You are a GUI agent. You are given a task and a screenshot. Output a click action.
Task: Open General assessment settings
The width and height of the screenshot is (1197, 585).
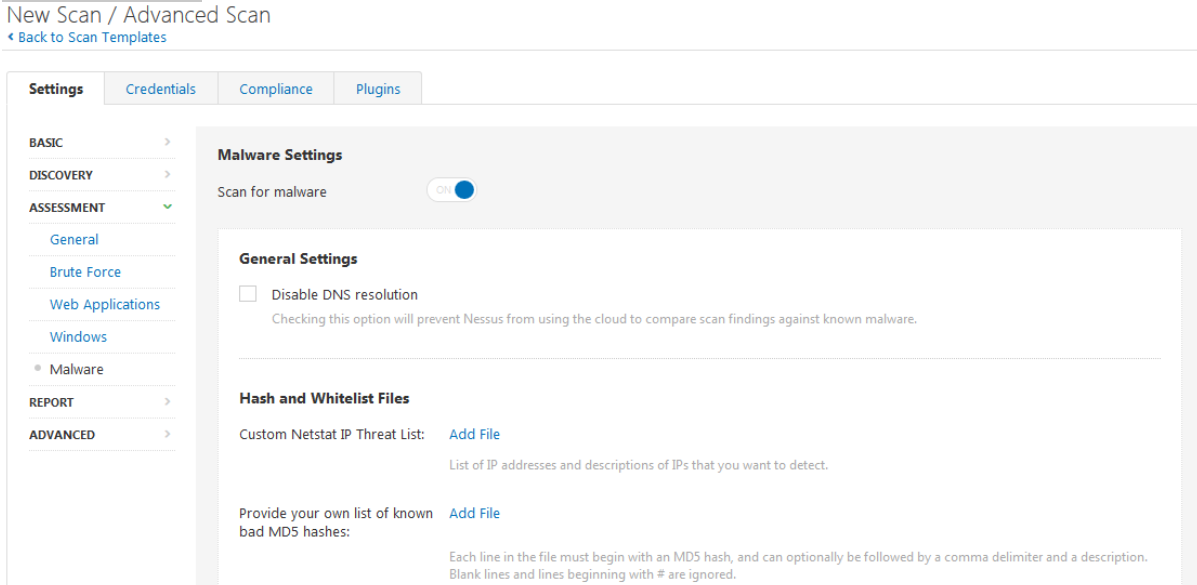pyautogui.click(x=74, y=240)
